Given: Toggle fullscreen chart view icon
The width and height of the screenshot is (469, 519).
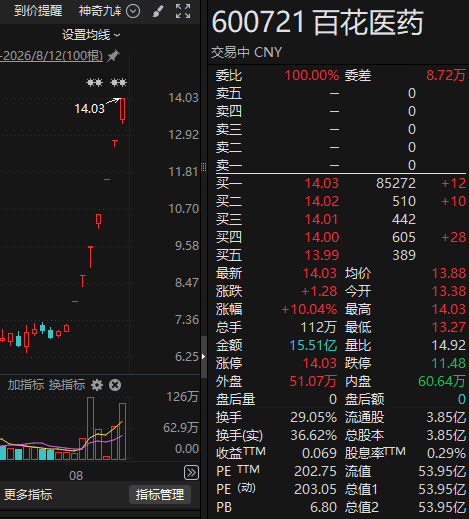Looking at the screenshot, I should pos(183,11).
